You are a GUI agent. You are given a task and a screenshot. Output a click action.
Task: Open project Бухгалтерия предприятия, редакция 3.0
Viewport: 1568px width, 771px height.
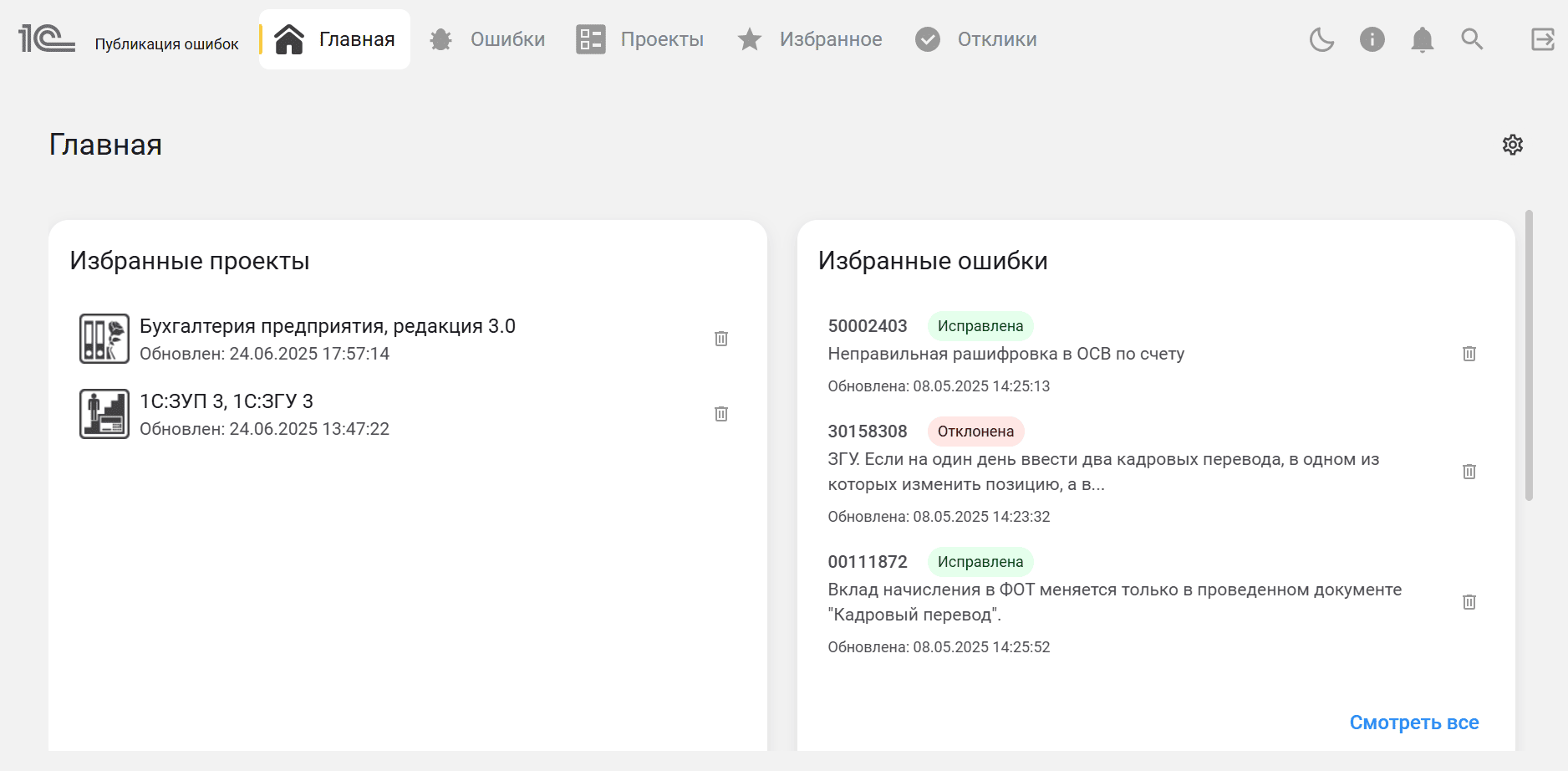pyautogui.click(x=328, y=326)
